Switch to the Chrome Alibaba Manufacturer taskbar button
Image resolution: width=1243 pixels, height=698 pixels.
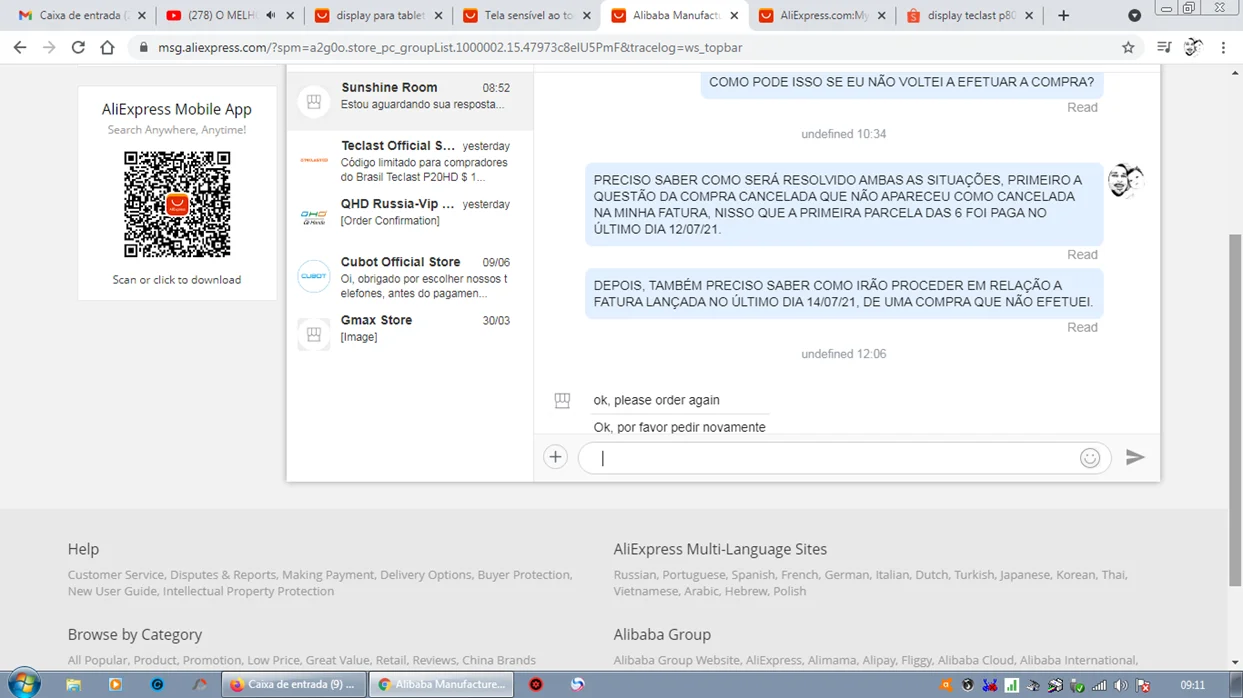point(441,685)
